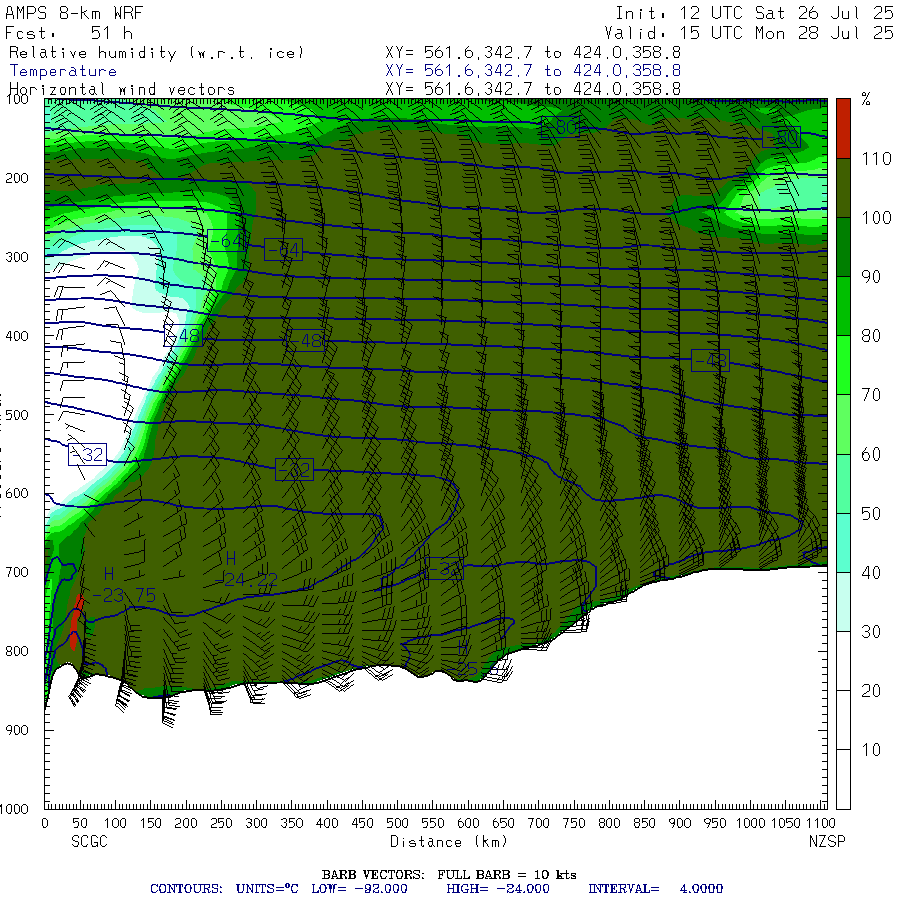Click the 110 label on the colorbar

click(876, 158)
